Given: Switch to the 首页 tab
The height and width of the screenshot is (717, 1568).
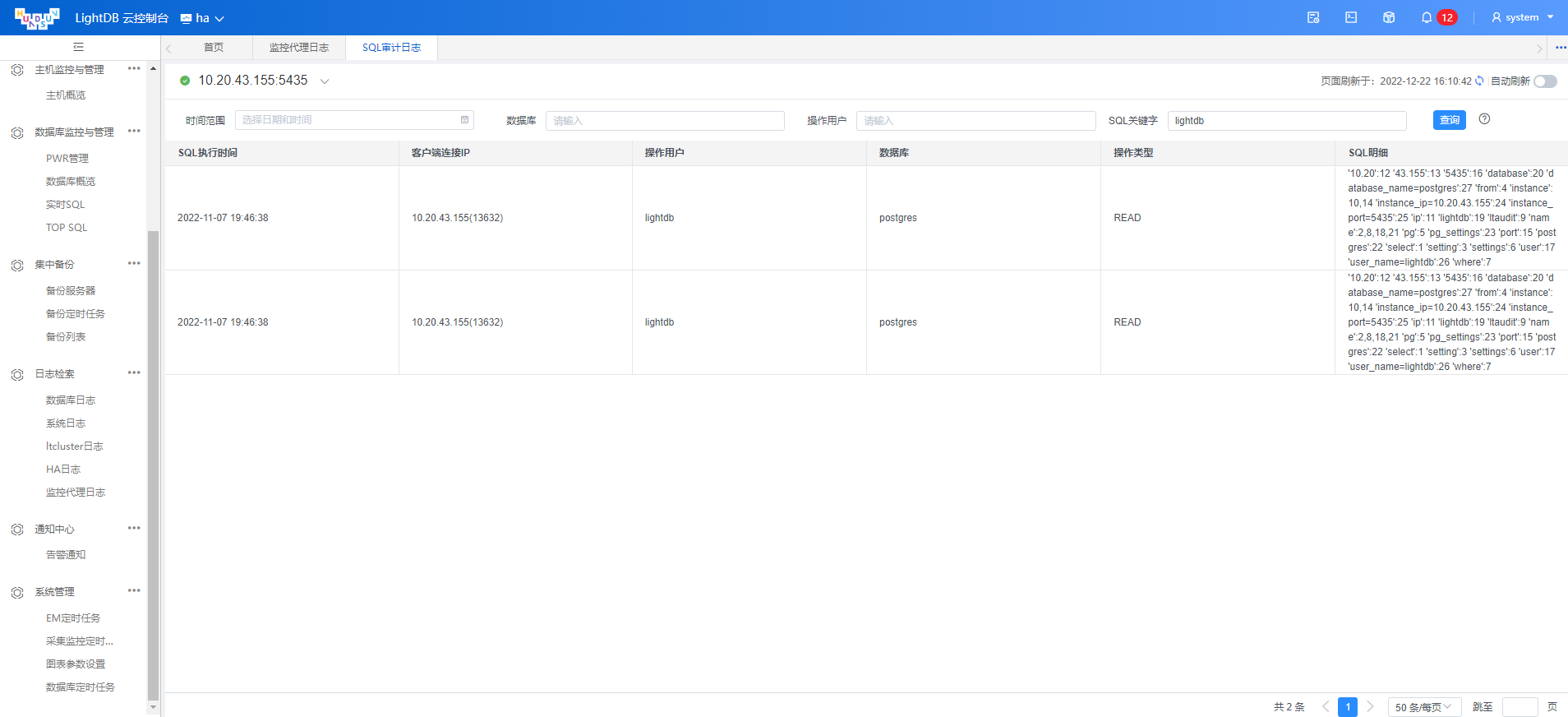Looking at the screenshot, I should pyautogui.click(x=214, y=48).
